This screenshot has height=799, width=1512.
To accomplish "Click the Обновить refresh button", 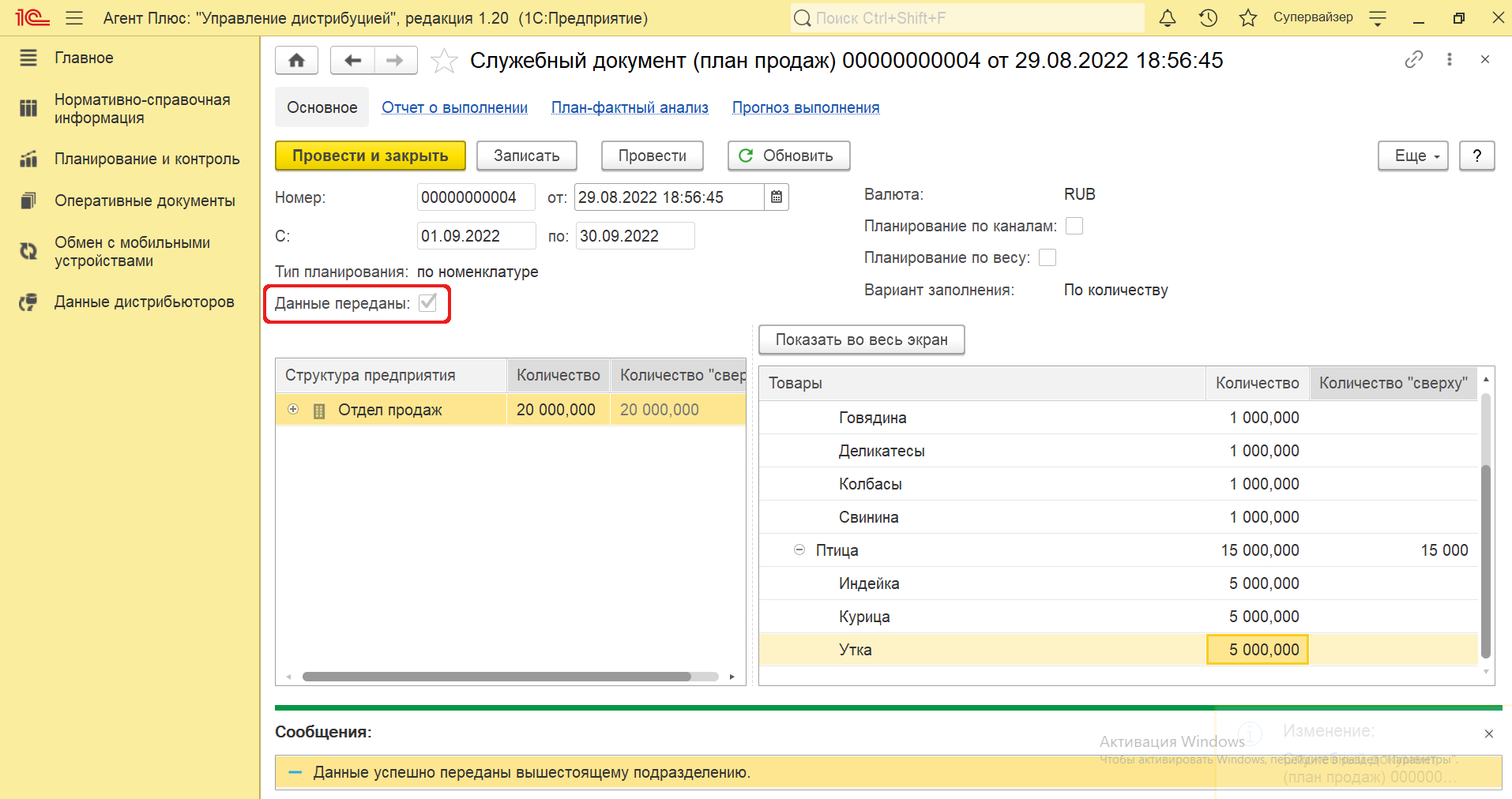I will click(x=788, y=156).
